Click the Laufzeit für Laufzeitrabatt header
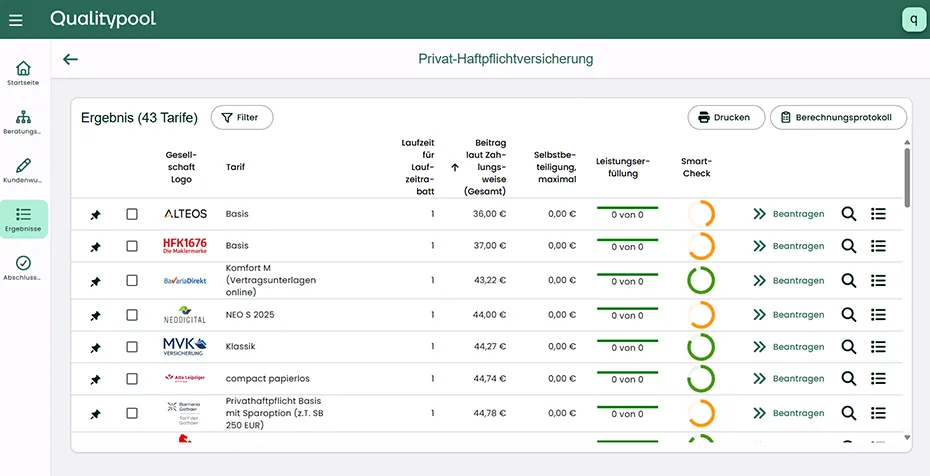This screenshot has width=930, height=476. coord(418,167)
